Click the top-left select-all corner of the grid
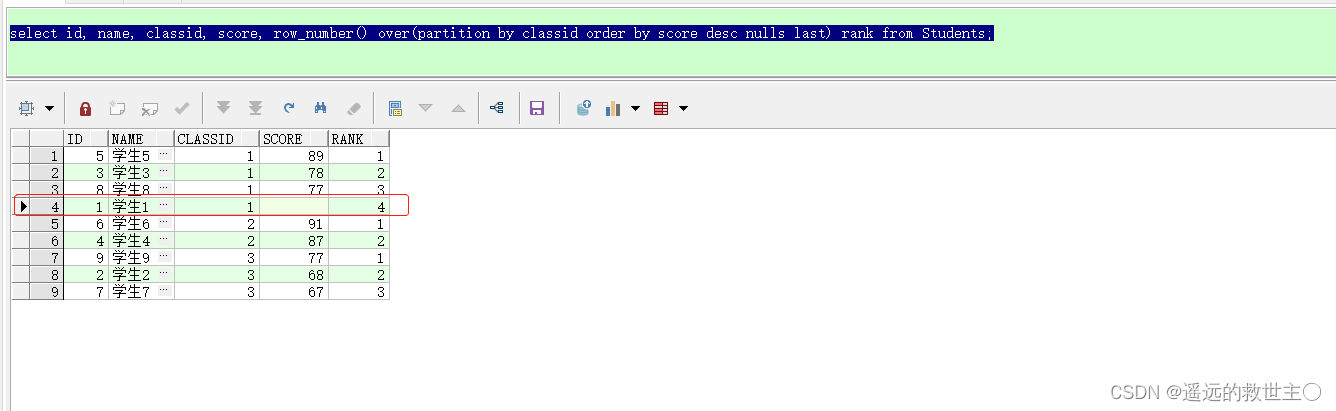 click(19, 139)
